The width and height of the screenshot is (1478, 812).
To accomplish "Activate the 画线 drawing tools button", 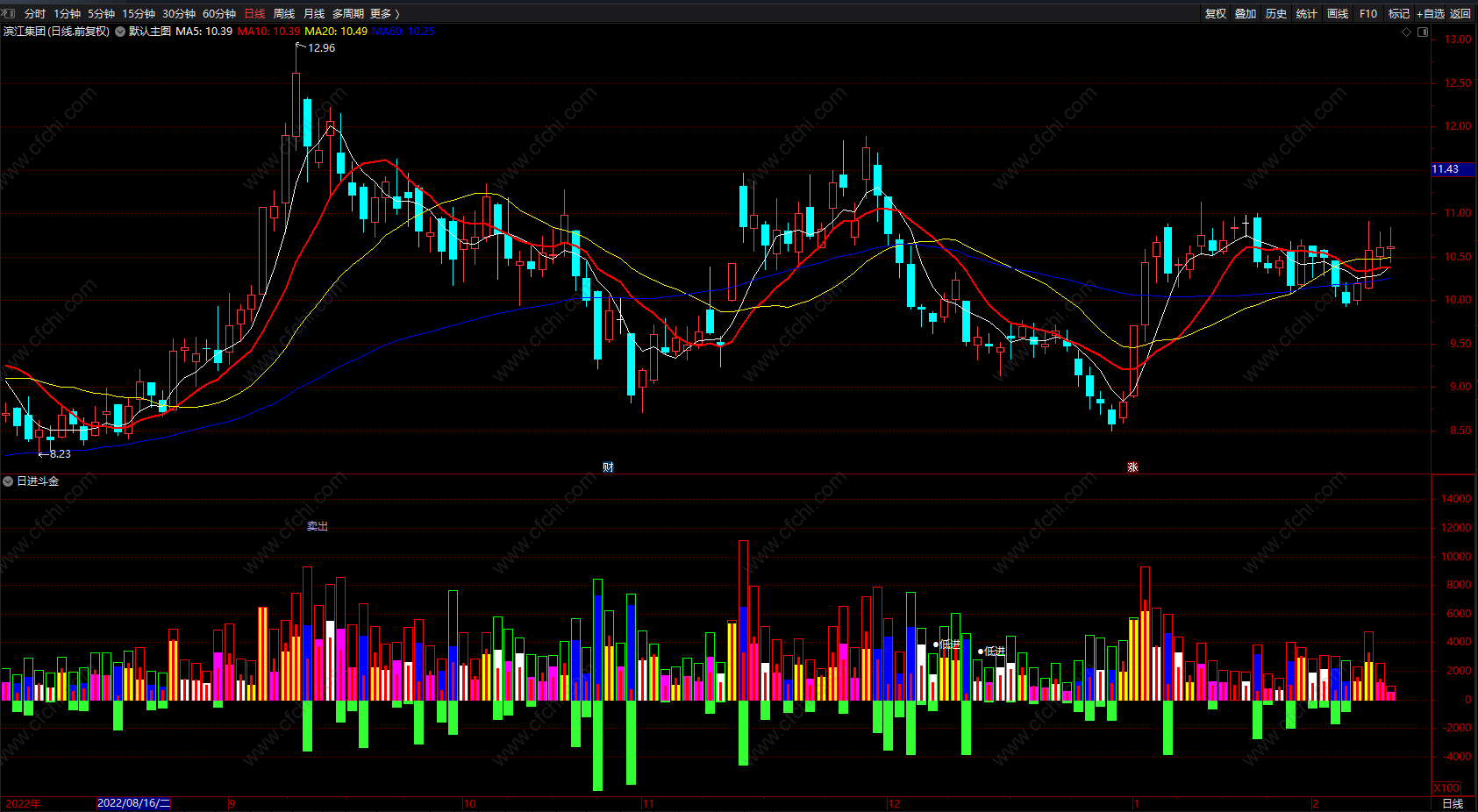I will [x=1338, y=13].
